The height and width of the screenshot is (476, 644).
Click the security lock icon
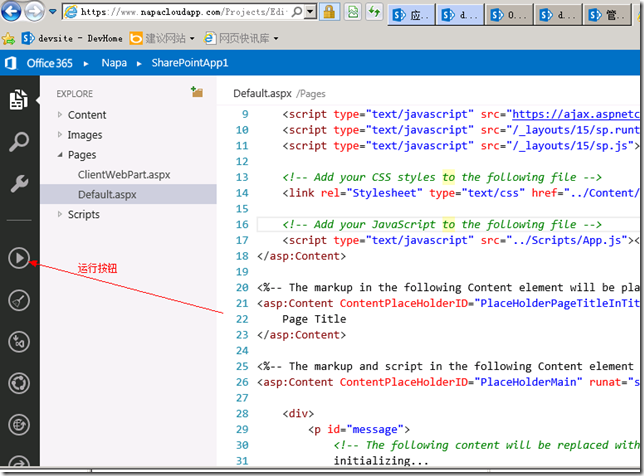coord(329,12)
